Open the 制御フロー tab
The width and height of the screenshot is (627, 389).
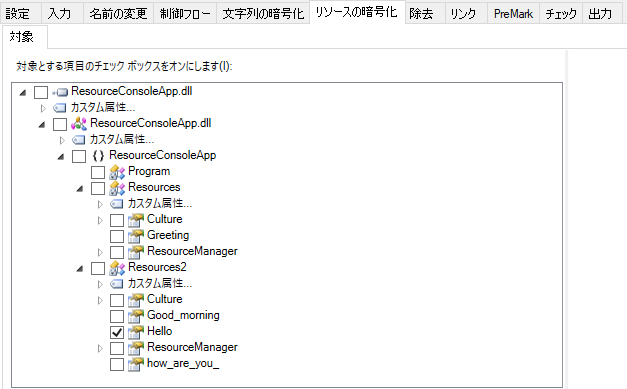point(185,14)
